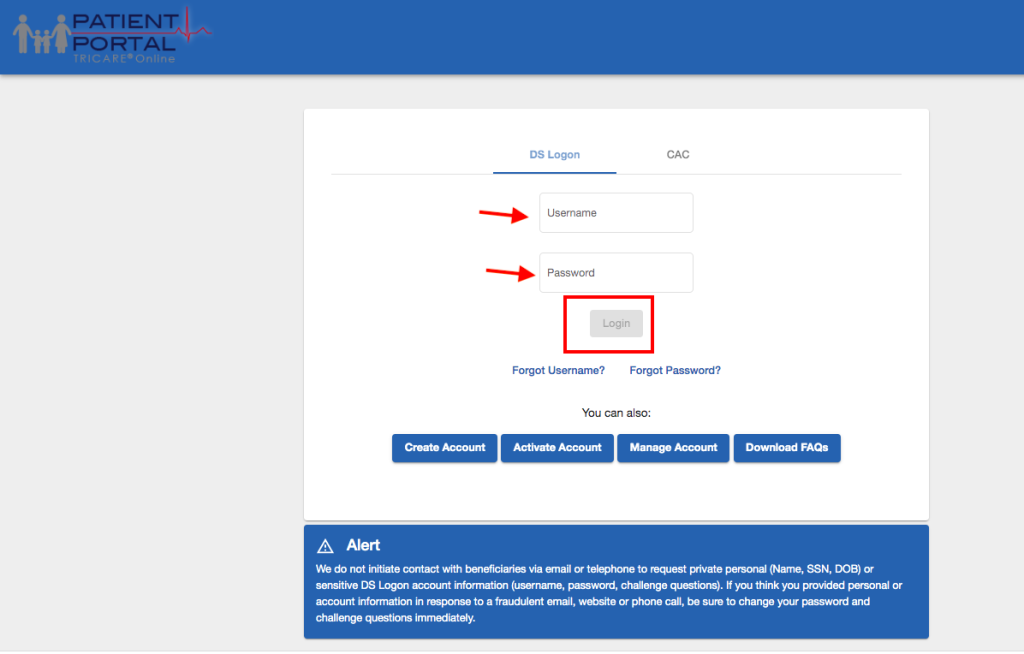This screenshot has height=654, width=1024.
Task: Switch to the CAC tab
Action: [677, 155]
